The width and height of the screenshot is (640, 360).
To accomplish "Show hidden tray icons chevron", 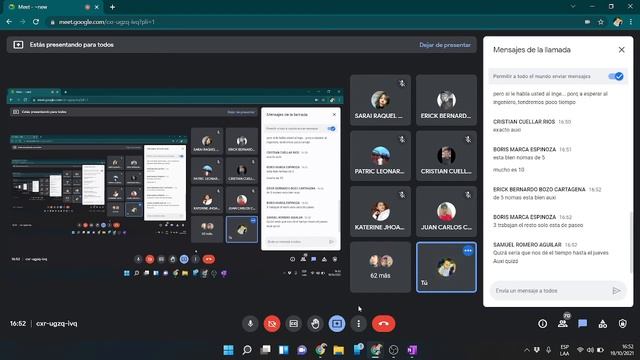I will [x=527, y=350].
